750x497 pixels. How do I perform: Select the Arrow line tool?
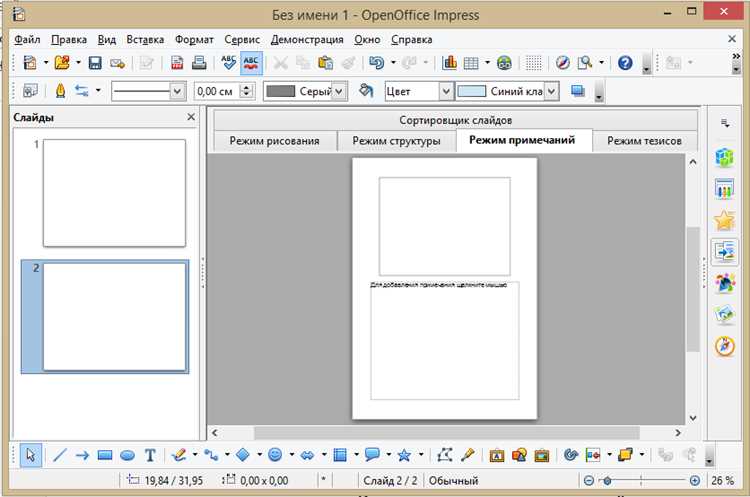click(x=82, y=455)
